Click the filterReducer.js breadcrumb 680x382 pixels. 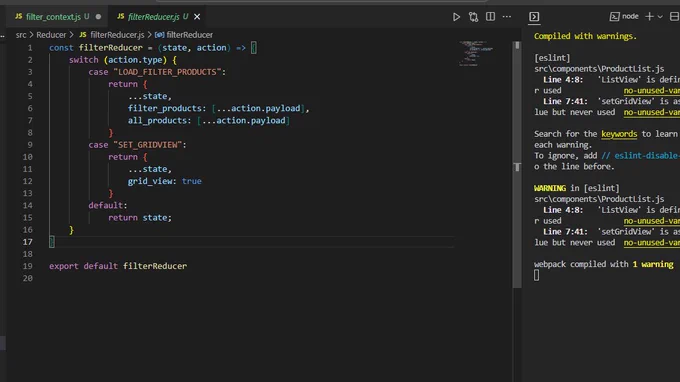117,35
